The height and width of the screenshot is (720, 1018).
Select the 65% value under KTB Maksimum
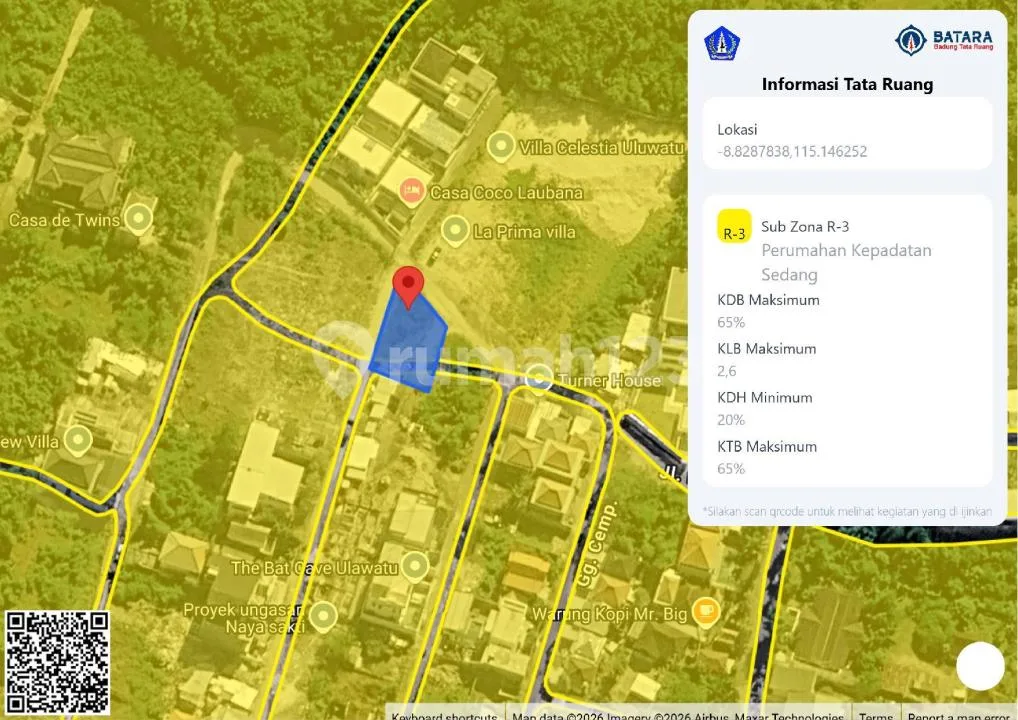coord(731,469)
